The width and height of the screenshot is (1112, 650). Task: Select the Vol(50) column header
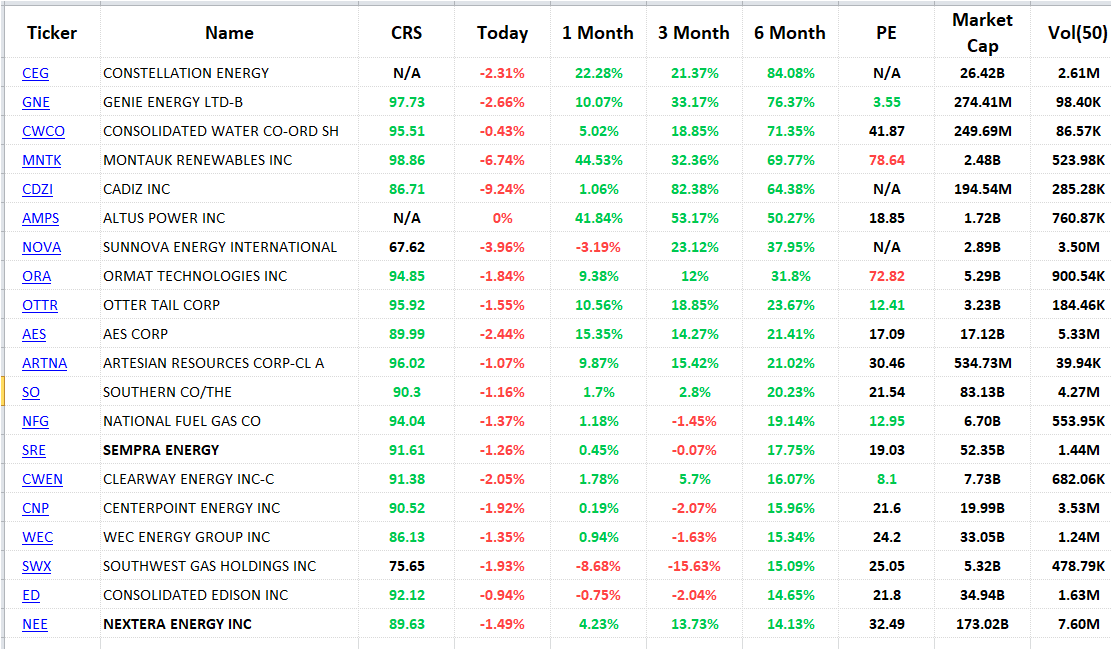pyautogui.click(x=1077, y=33)
